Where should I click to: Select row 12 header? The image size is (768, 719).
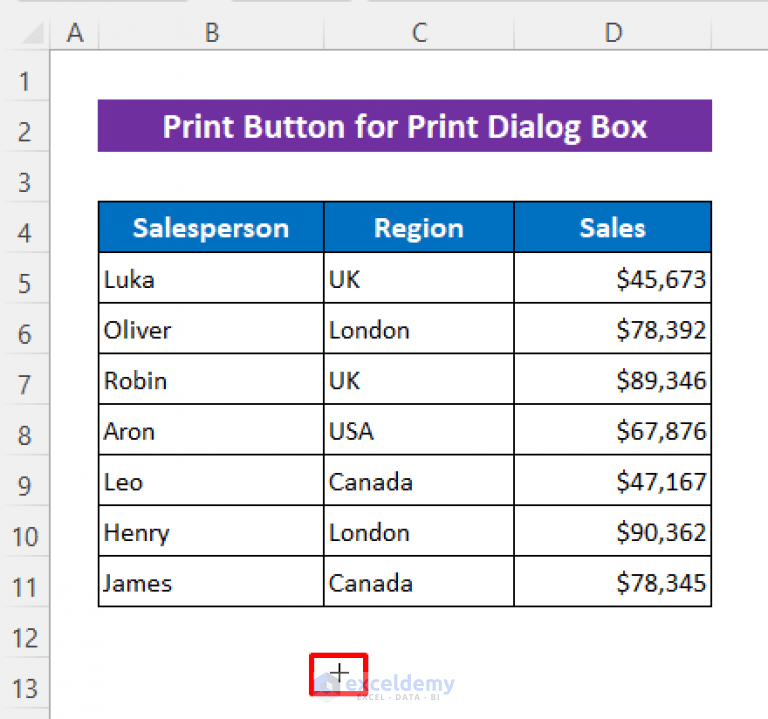[24, 632]
